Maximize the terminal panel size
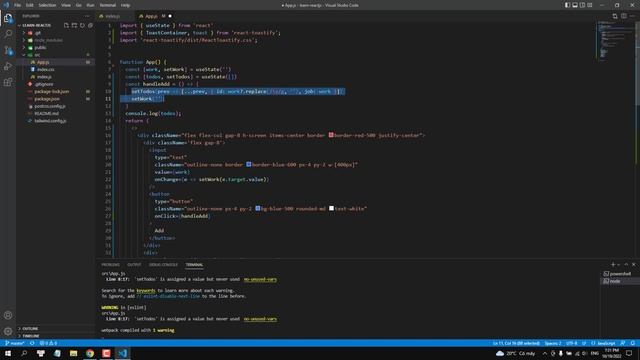 pos(626,264)
